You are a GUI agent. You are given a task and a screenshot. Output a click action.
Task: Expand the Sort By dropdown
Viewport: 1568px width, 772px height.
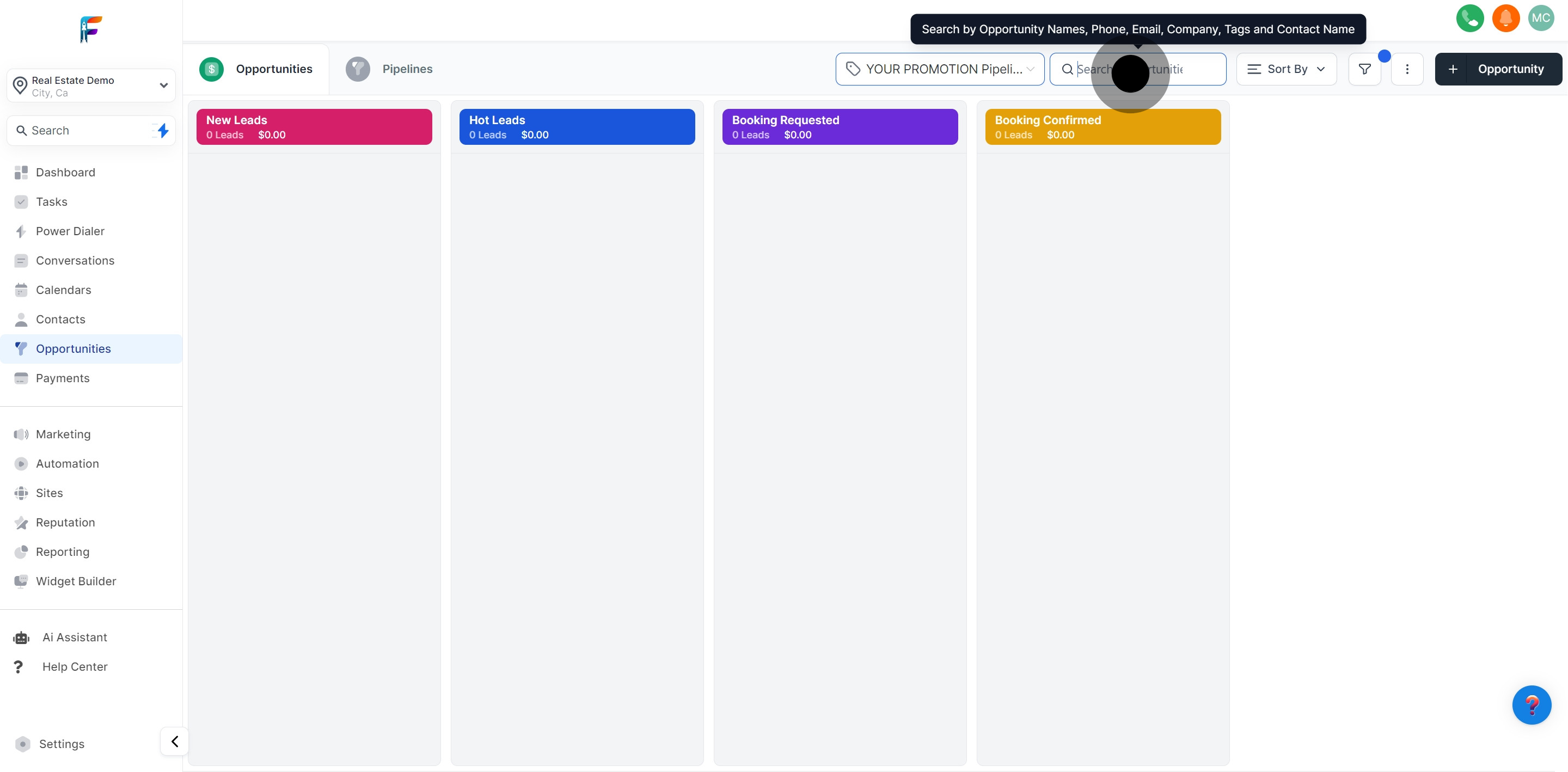(1286, 69)
